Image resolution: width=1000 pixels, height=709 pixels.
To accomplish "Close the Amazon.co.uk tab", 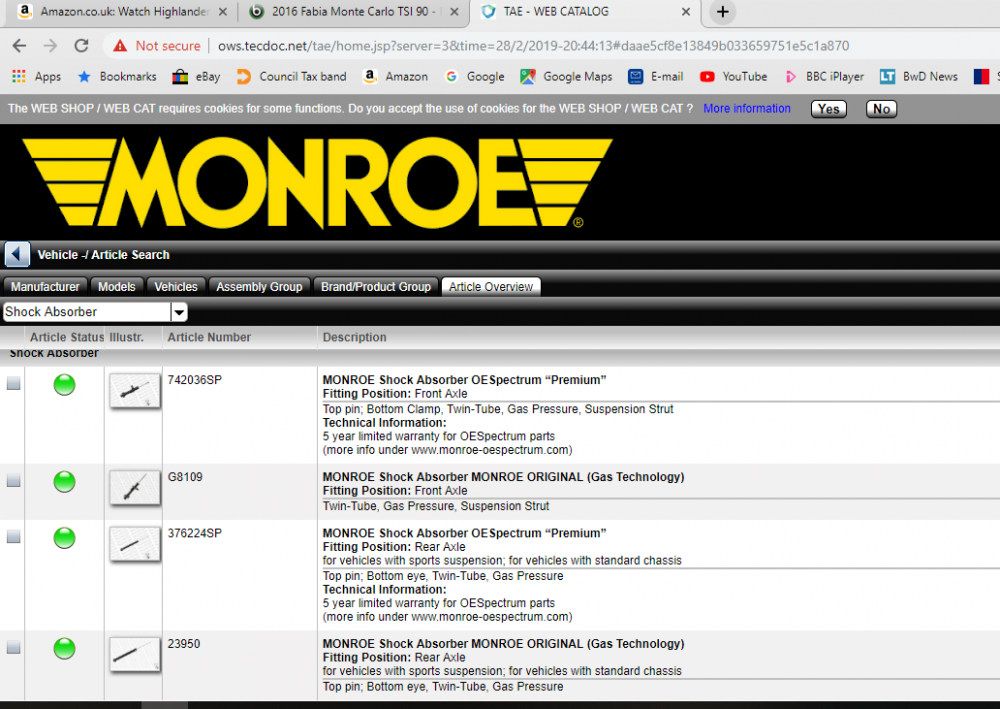I will pyautogui.click(x=223, y=11).
